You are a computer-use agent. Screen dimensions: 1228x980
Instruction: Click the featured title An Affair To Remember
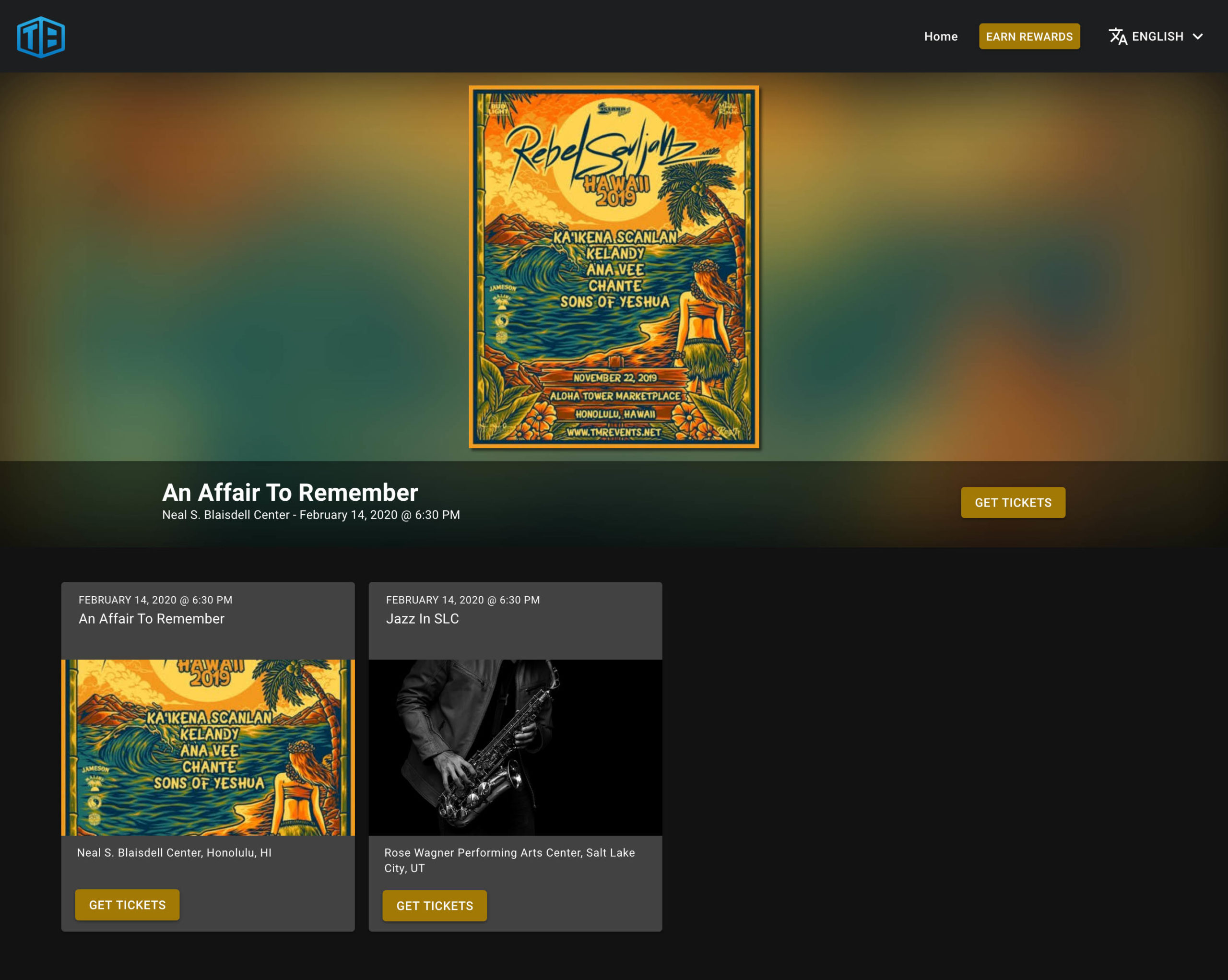click(290, 492)
